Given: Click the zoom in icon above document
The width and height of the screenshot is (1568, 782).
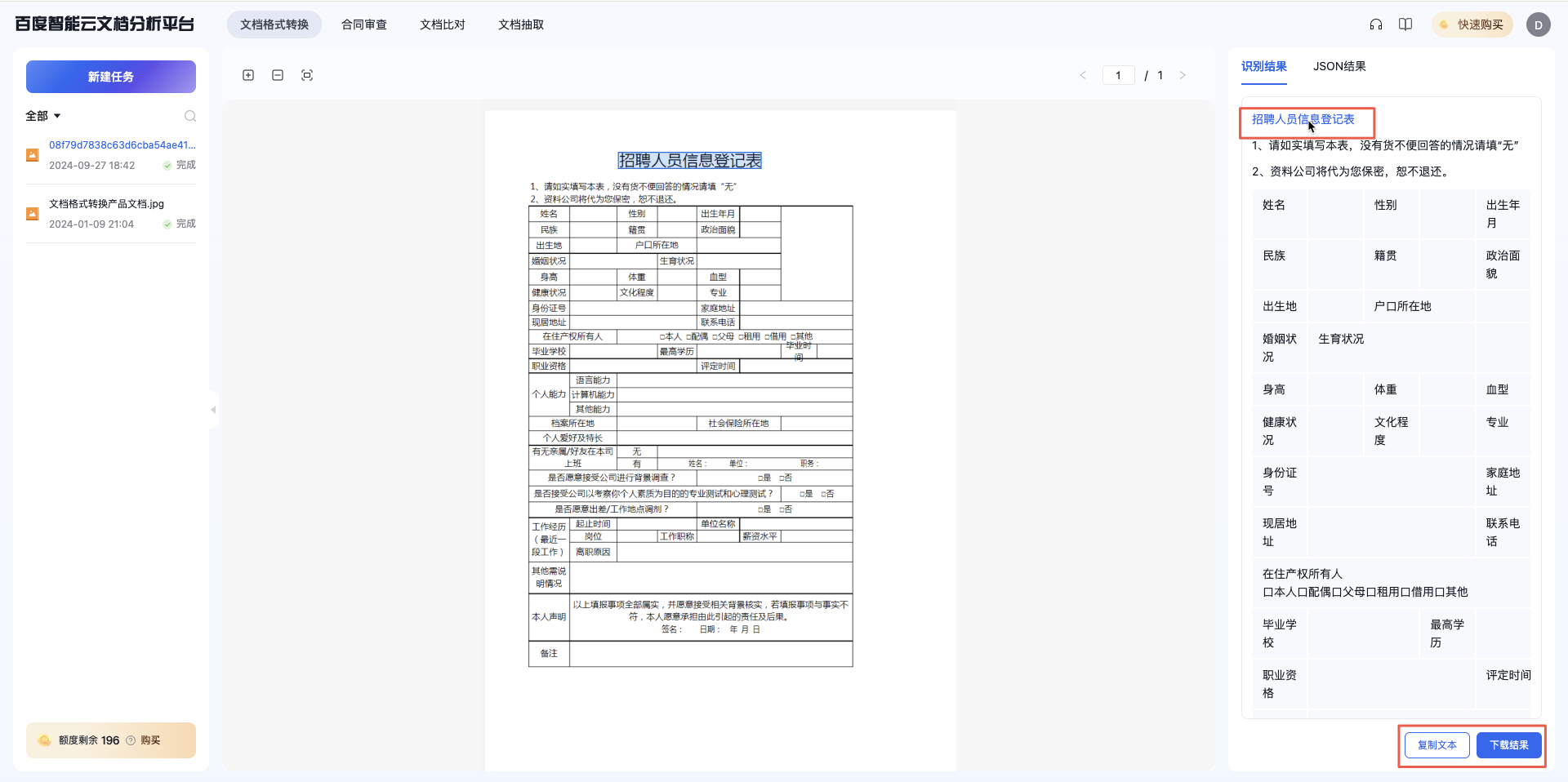Looking at the screenshot, I should (248, 75).
